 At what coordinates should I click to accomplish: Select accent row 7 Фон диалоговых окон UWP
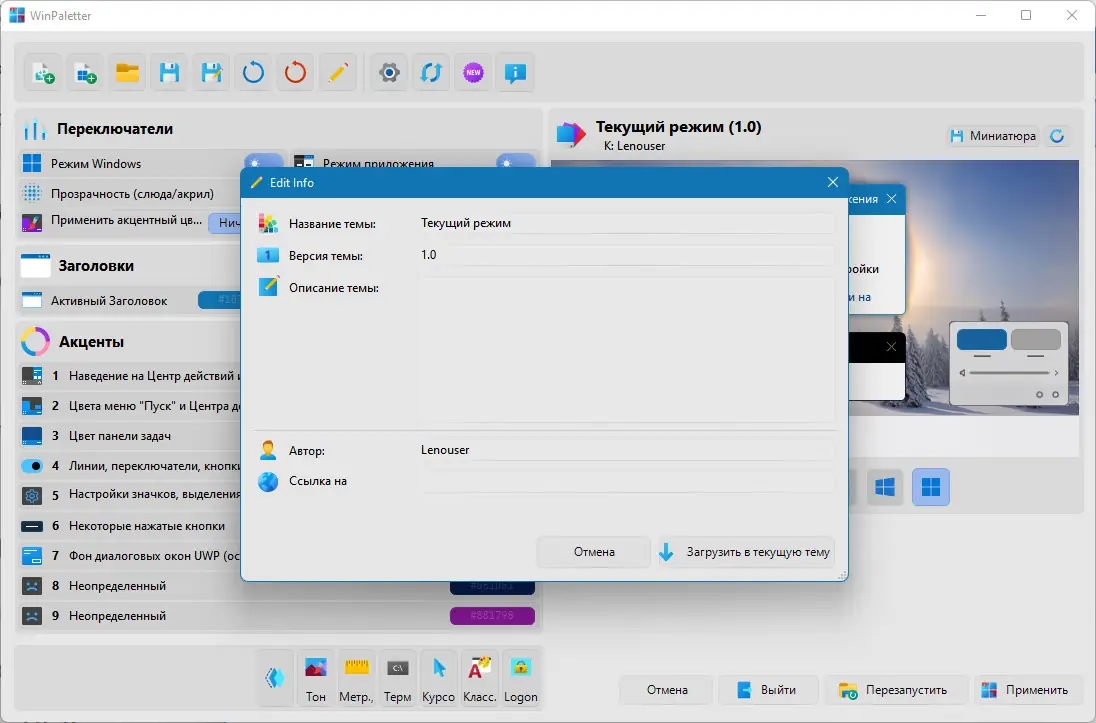pos(131,556)
